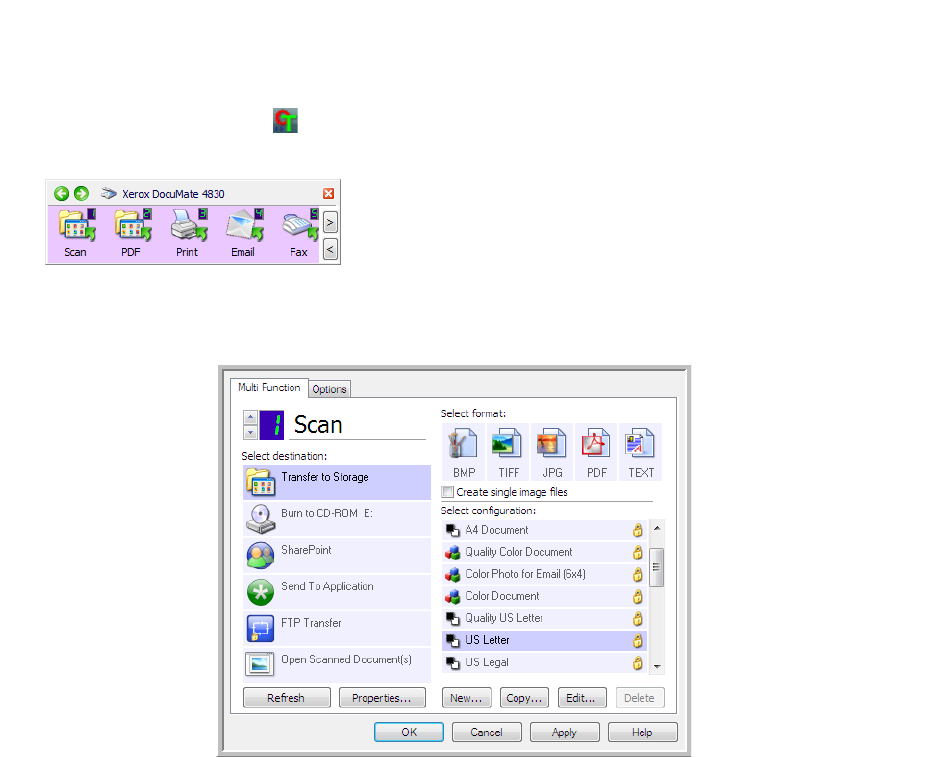
Task: Open the Options tab
Action: (x=330, y=389)
